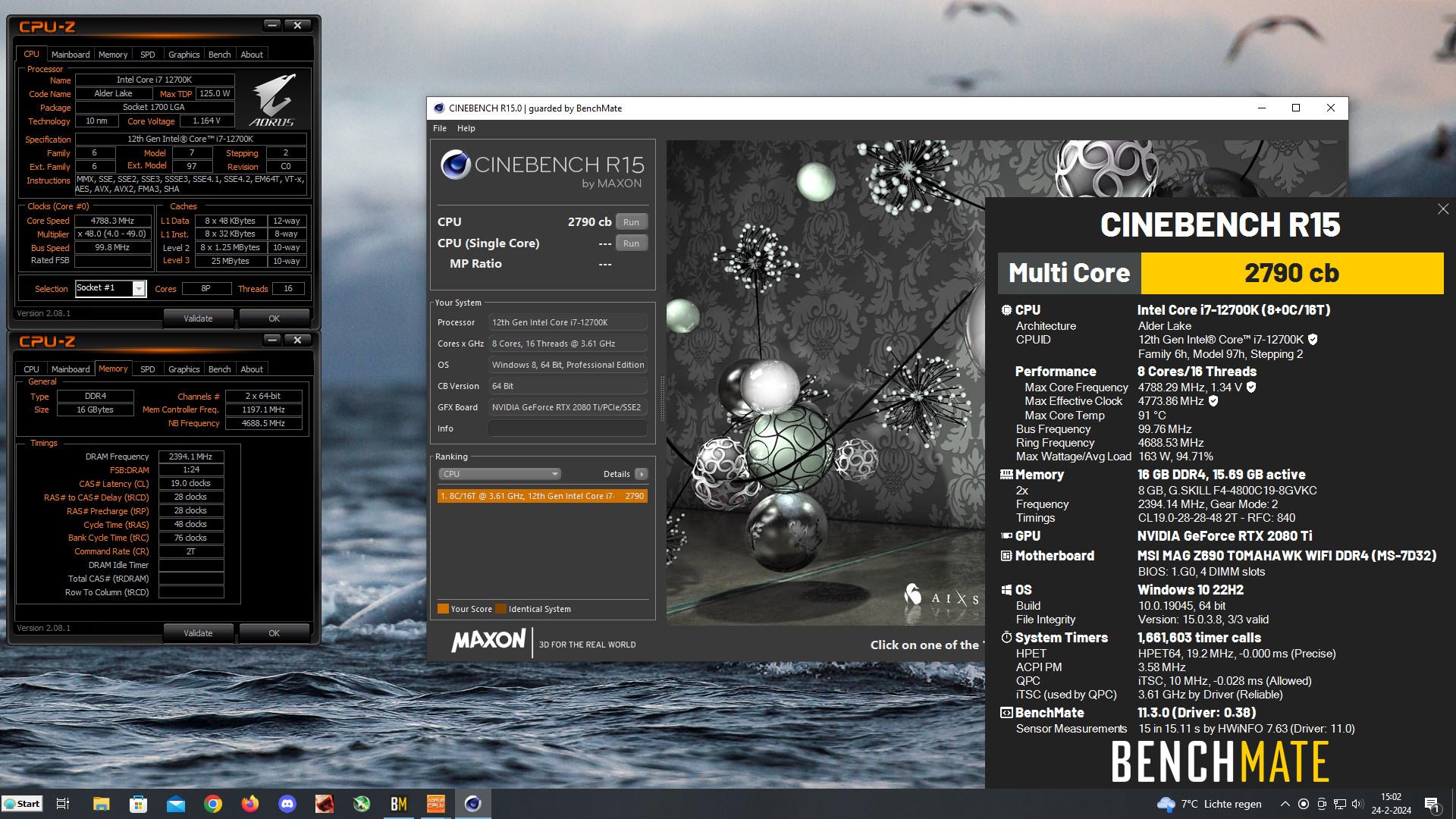Click the 2790 cb Multi Core score

pyautogui.click(x=1291, y=273)
